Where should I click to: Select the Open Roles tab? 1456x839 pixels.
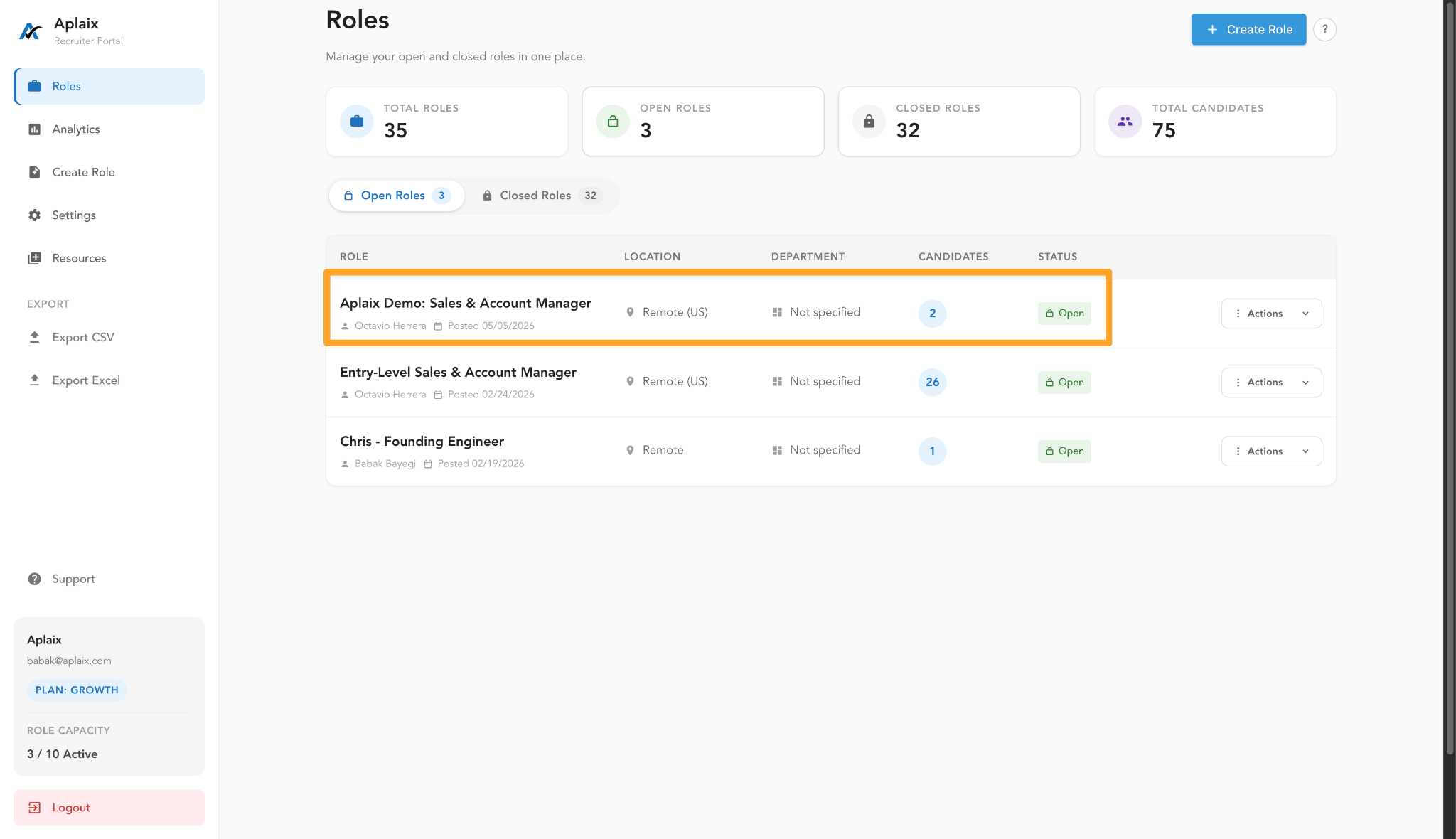coord(397,196)
